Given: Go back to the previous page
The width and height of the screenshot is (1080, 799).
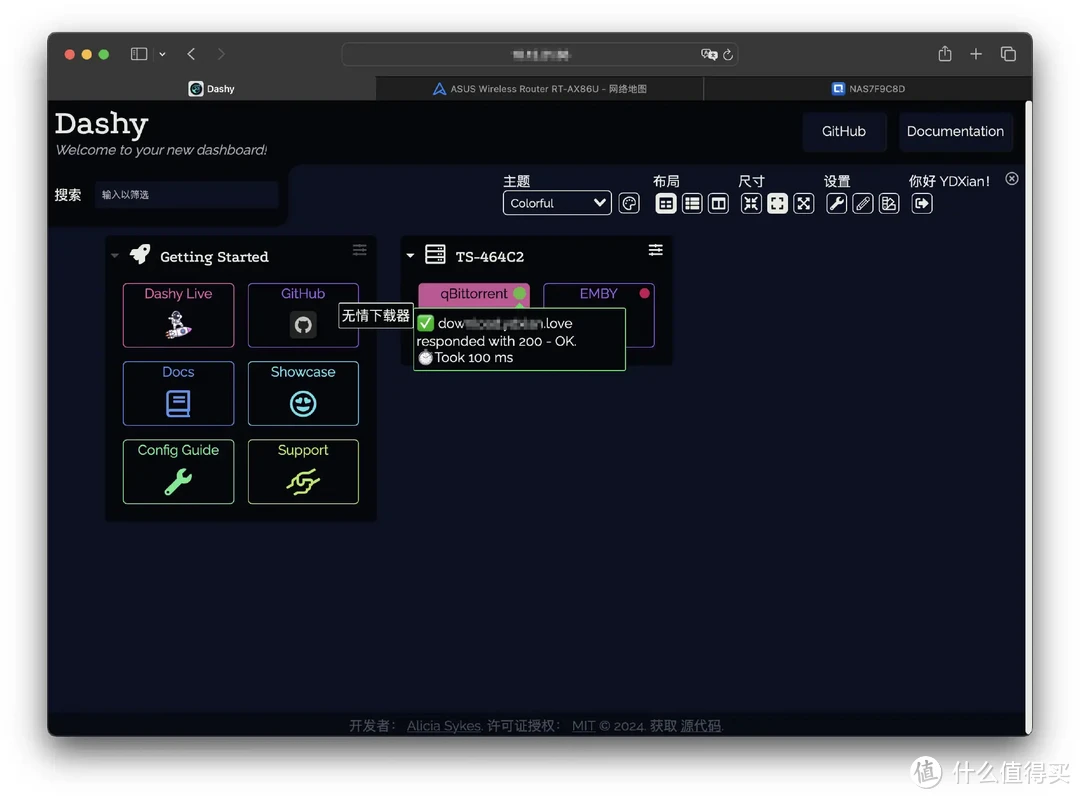Looking at the screenshot, I should point(191,54).
